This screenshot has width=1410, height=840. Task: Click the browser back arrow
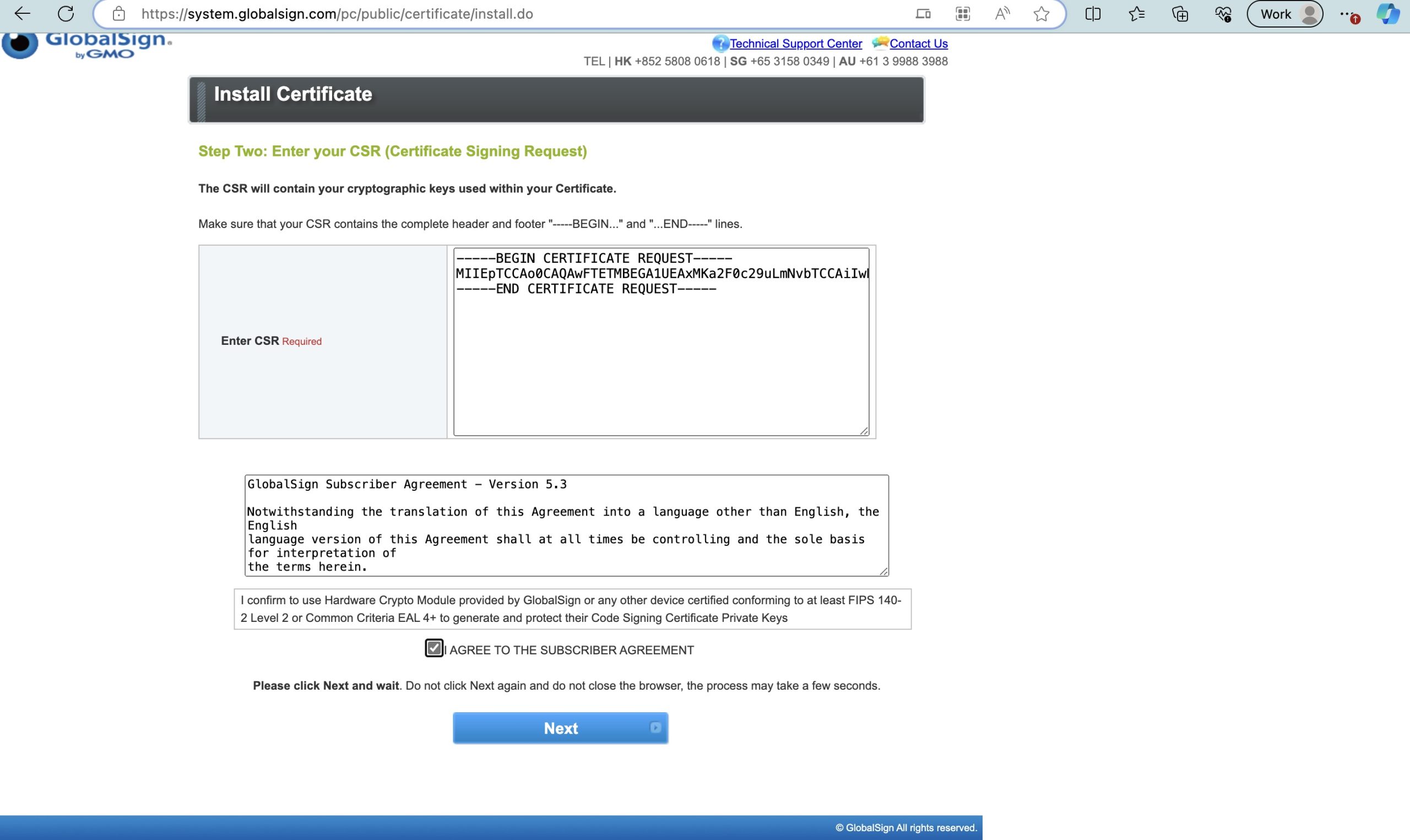(x=22, y=14)
